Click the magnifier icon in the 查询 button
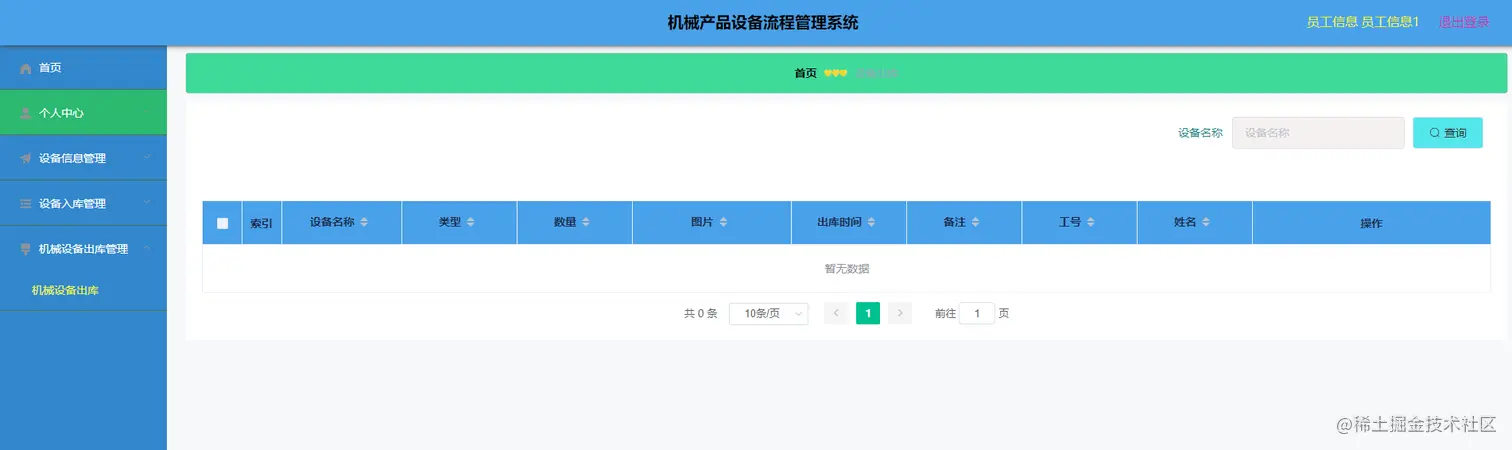The width and height of the screenshot is (1512, 450). click(1435, 133)
